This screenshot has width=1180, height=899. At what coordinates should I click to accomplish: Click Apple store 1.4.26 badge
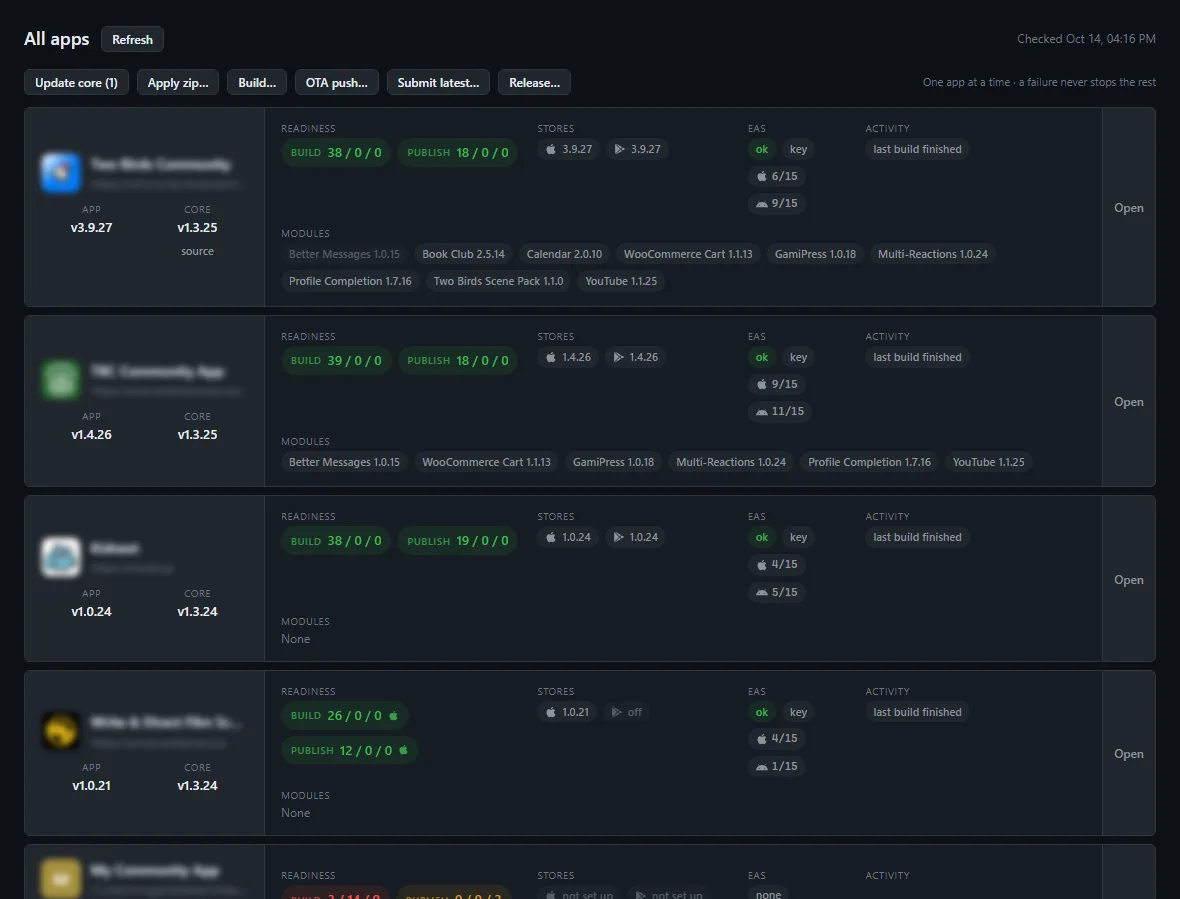point(568,357)
